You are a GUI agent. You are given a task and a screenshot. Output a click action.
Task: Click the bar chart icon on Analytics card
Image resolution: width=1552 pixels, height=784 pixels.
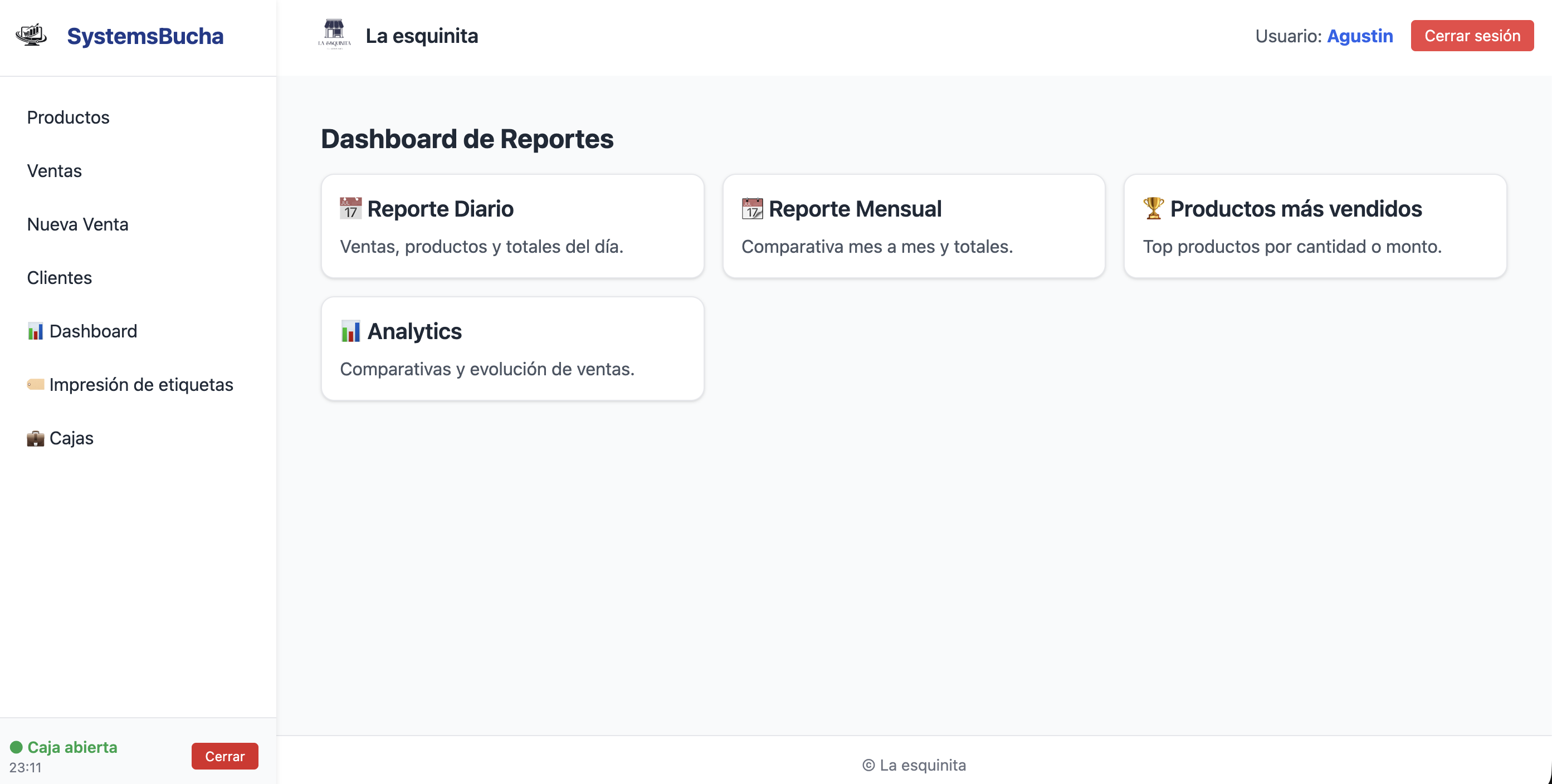(x=350, y=331)
